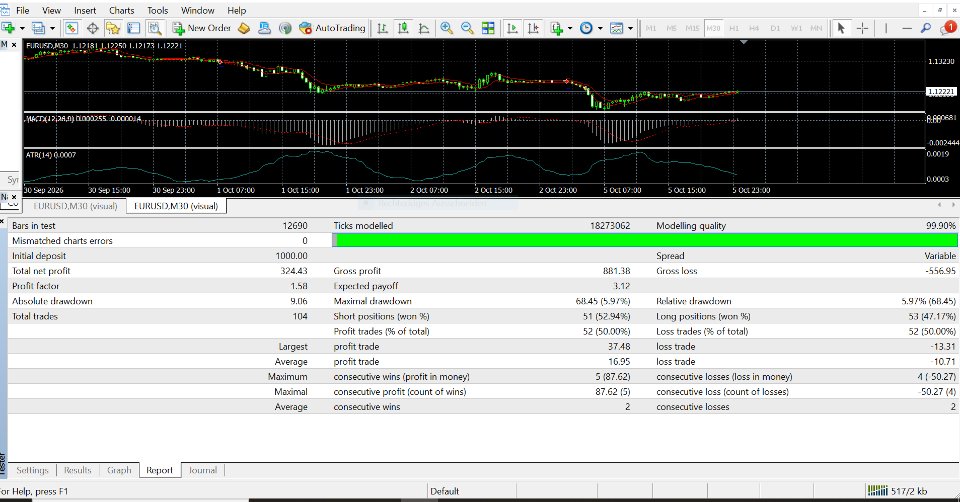Open the tester Settings tab
960x502 pixels.
click(x=32, y=470)
